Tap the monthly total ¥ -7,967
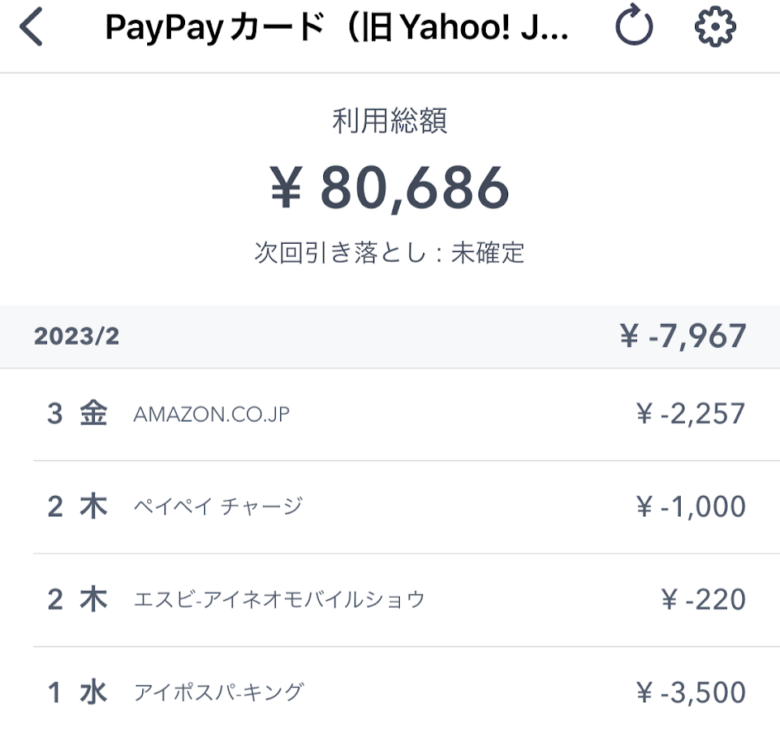Screen dimensions: 780x734 coord(682,336)
